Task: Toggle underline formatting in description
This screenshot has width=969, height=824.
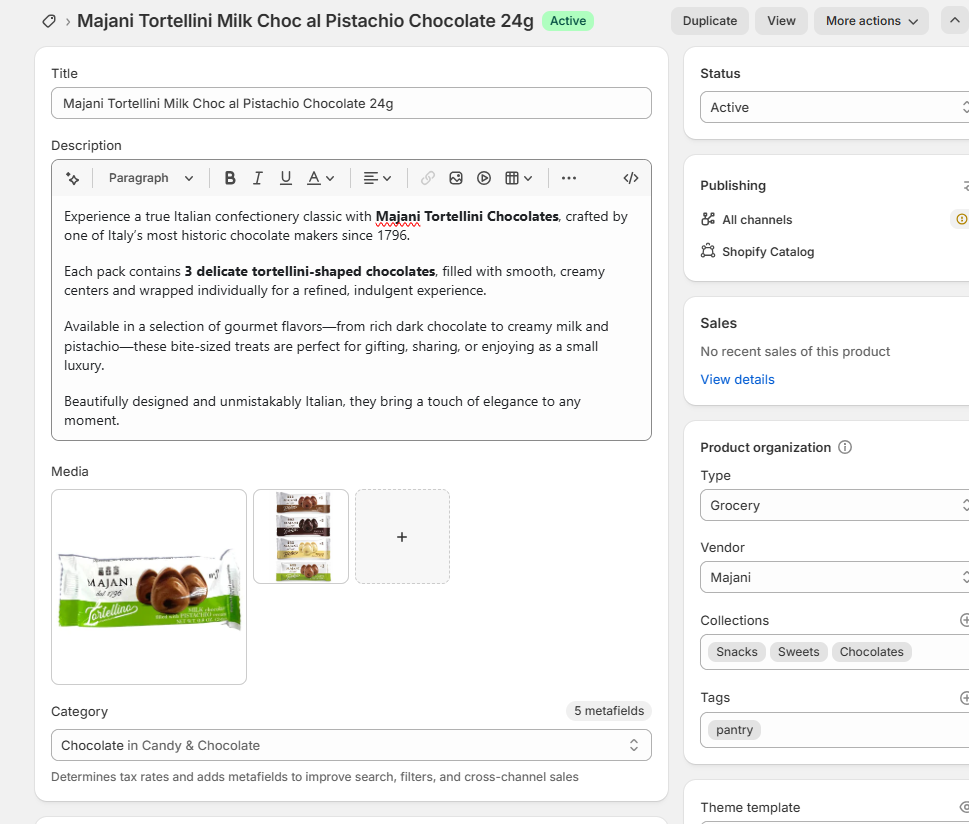Action: coord(286,179)
